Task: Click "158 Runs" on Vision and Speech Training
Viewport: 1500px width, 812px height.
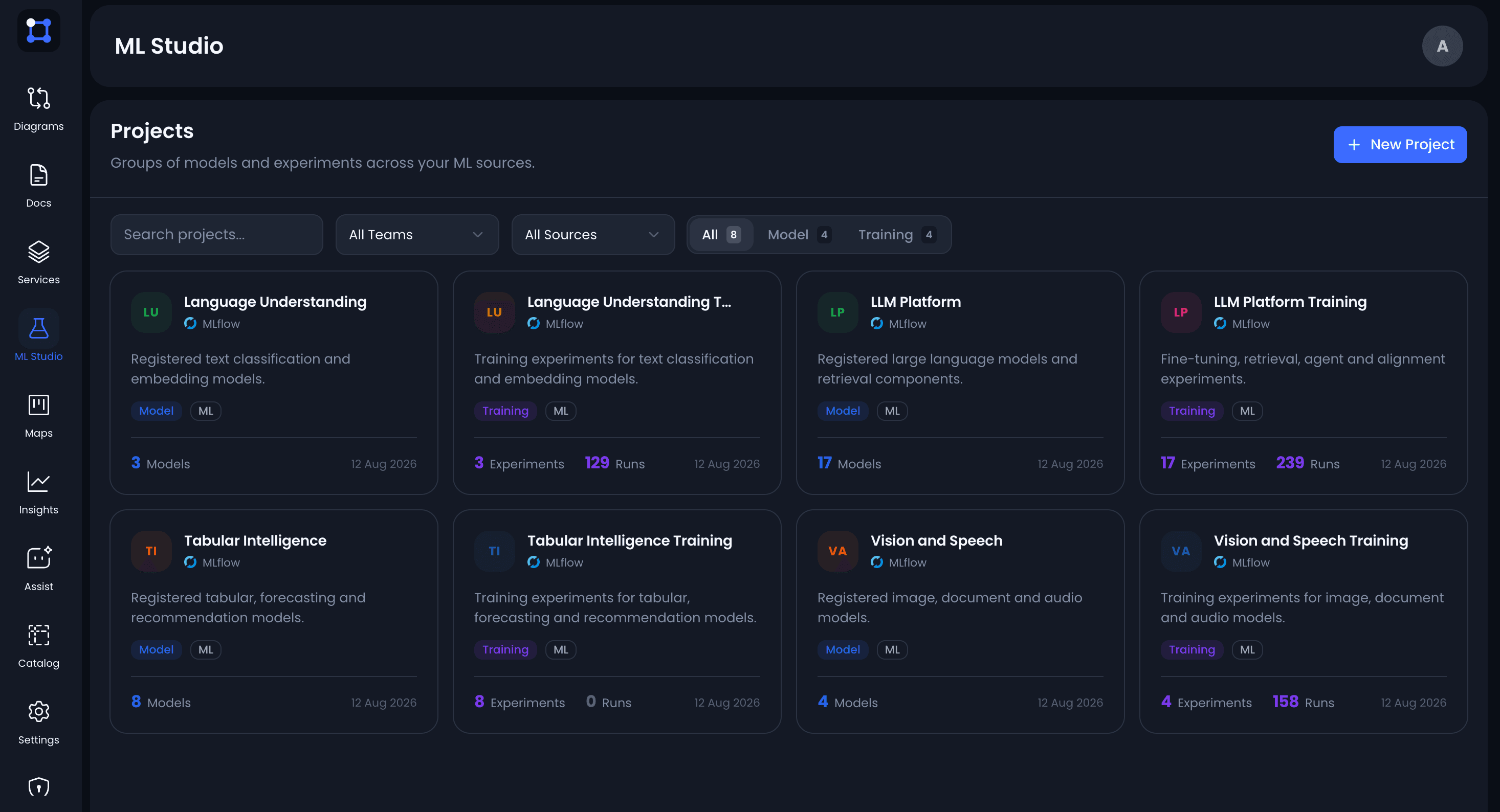Action: 1303,702
